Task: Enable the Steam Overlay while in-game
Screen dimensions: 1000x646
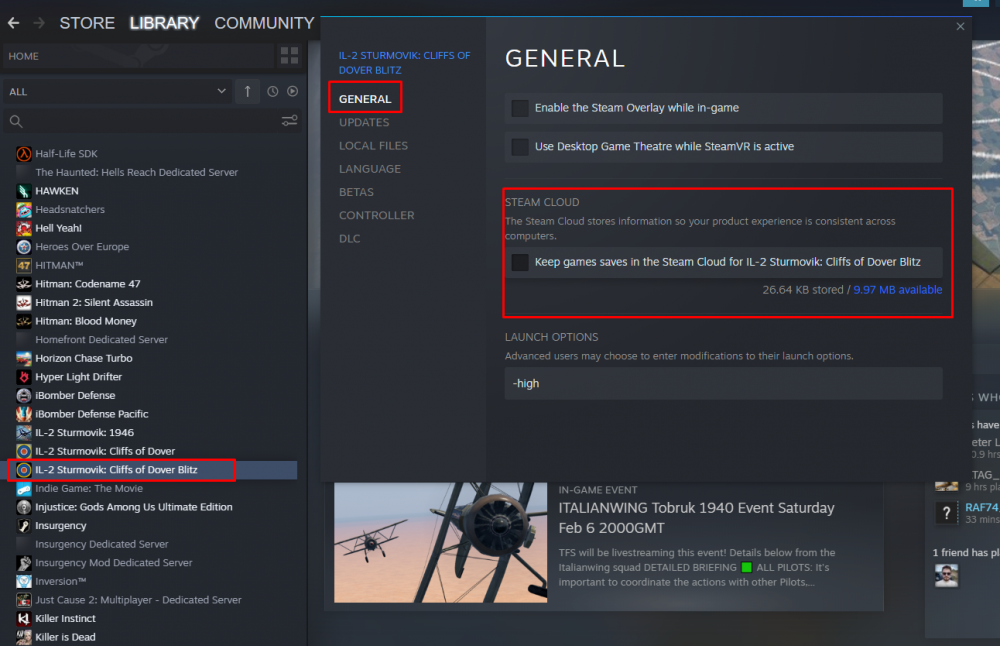Action: pyautogui.click(x=519, y=106)
